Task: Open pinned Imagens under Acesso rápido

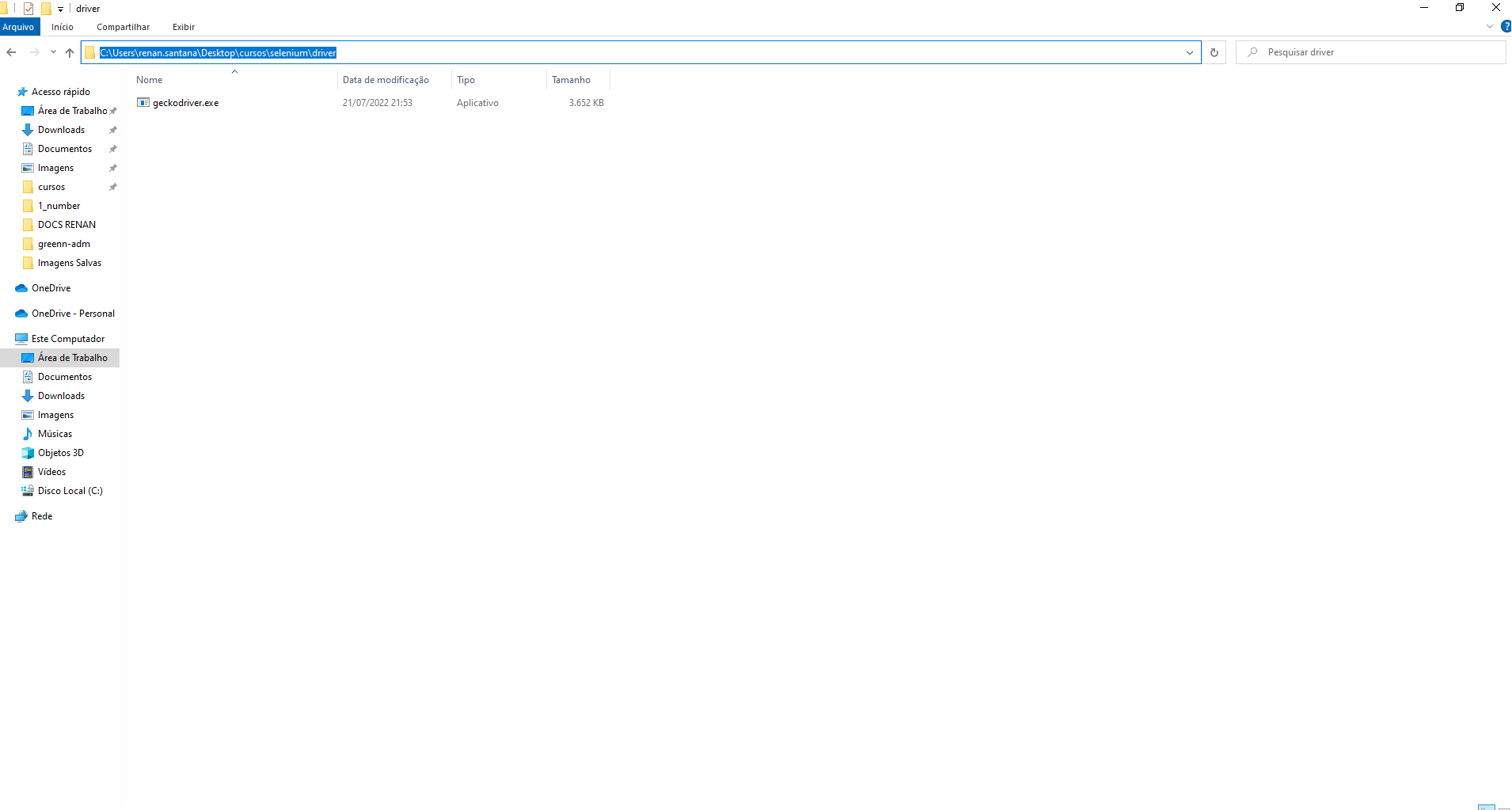Action: [55, 168]
